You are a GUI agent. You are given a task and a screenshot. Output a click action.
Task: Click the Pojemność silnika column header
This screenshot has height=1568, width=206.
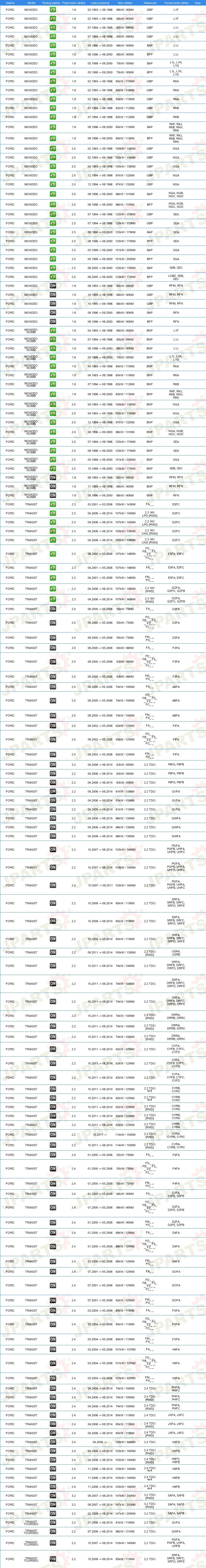(74, 3)
